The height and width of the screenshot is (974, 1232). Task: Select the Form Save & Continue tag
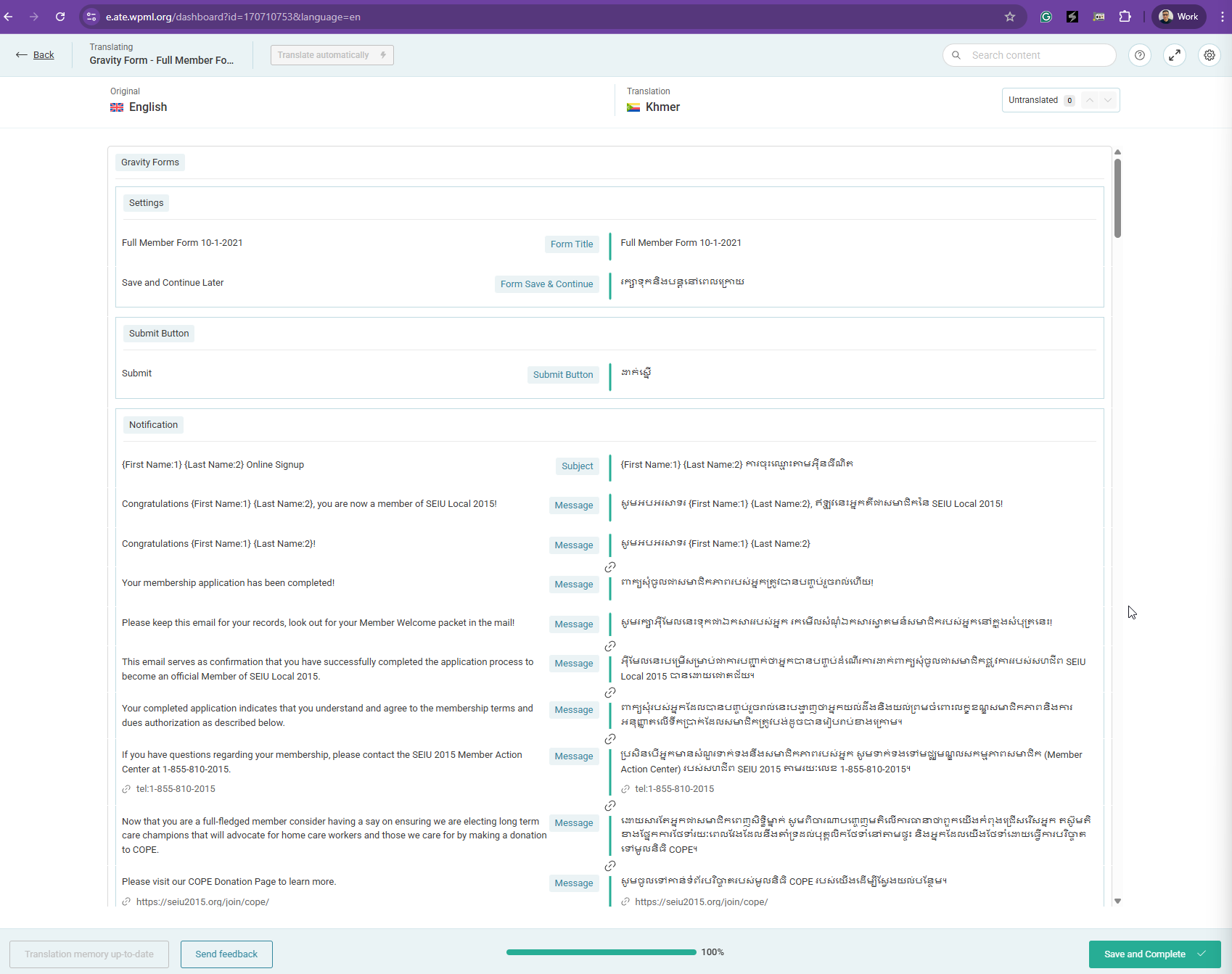point(546,284)
